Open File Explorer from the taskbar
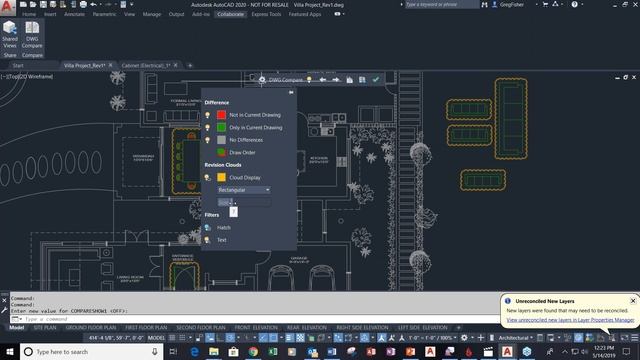The width and height of the screenshot is (640, 360). tap(214, 351)
